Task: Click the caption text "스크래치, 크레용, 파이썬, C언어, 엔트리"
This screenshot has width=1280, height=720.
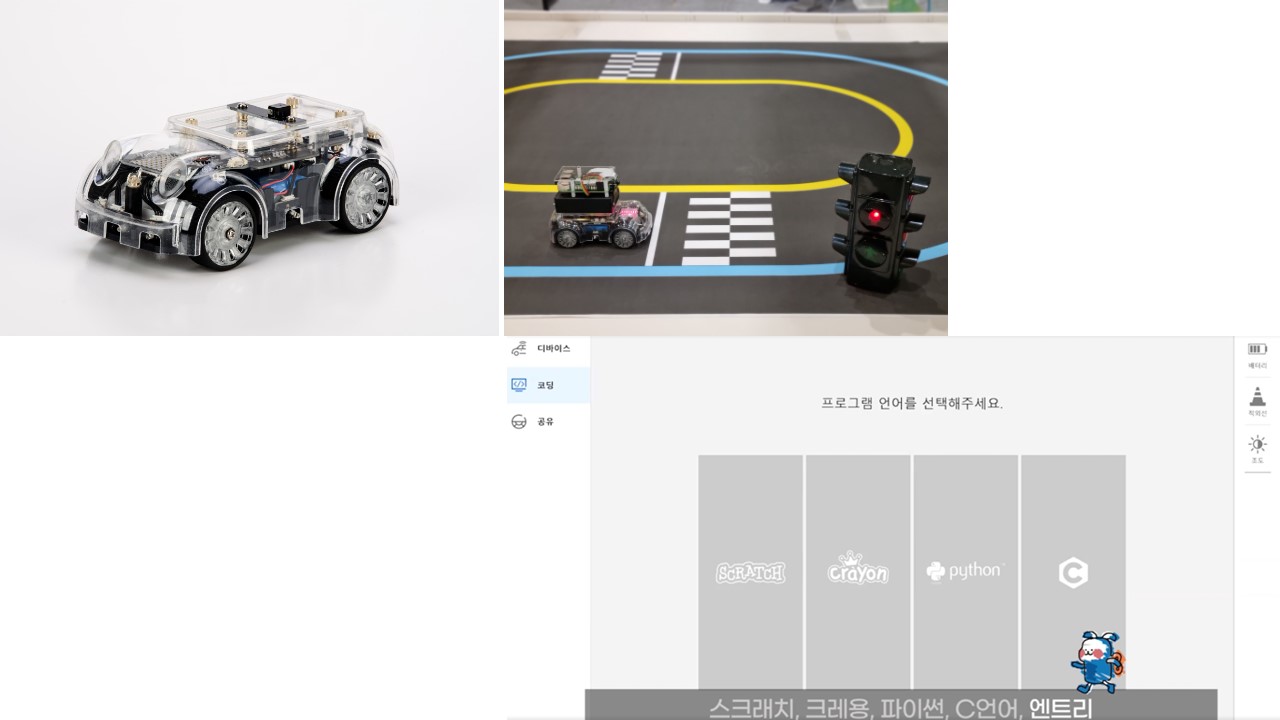Action: (901, 708)
